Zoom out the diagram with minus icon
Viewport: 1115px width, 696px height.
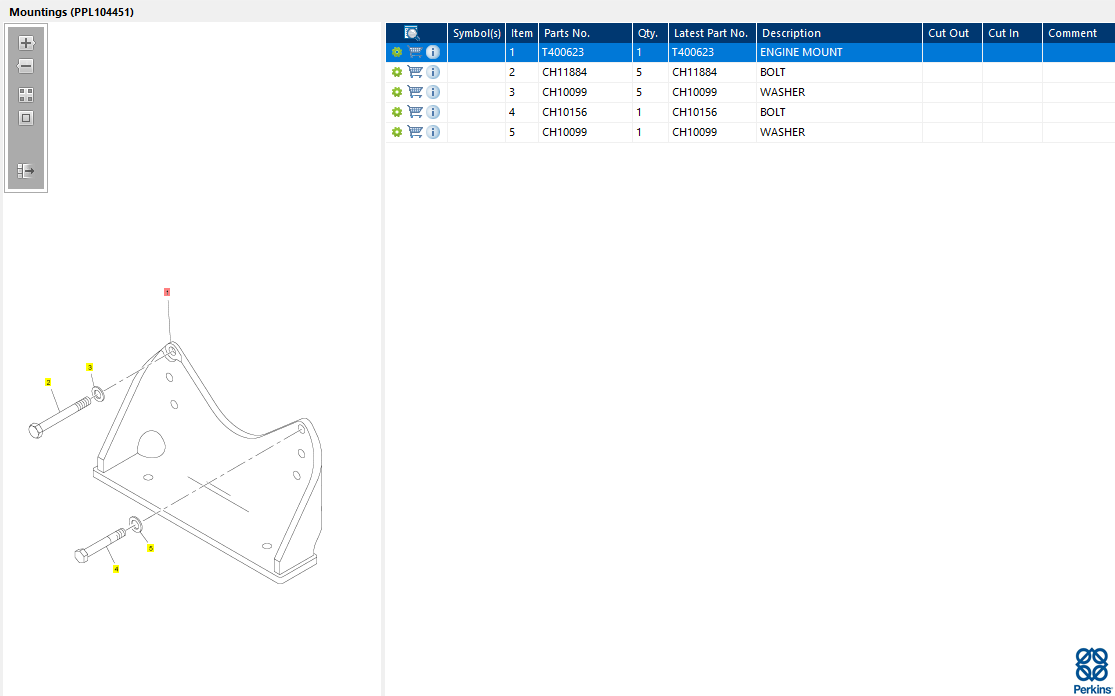(x=26, y=66)
